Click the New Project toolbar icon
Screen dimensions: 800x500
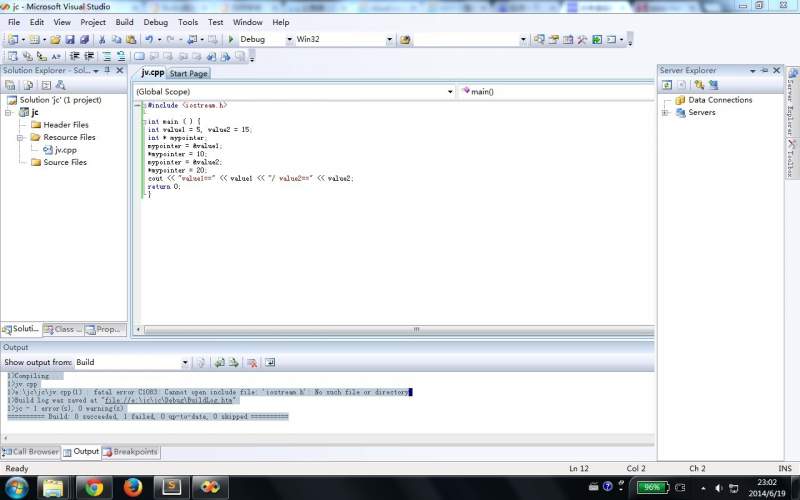[13, 39]
